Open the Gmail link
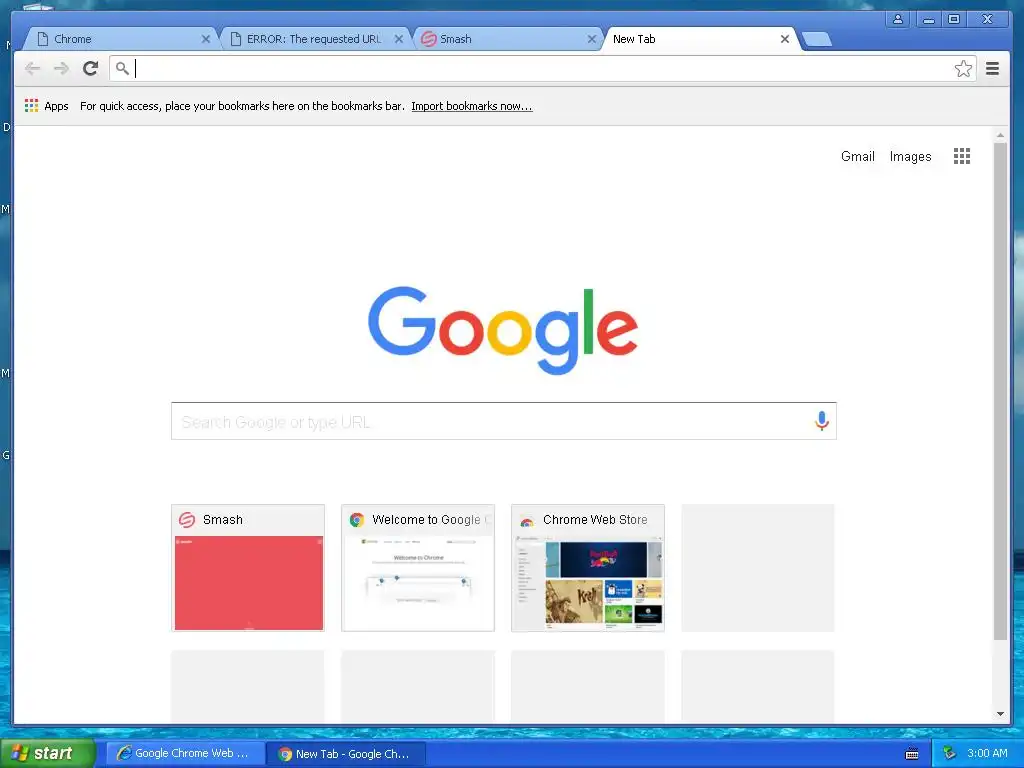The width and height of the screenshot is (1024, 768). tap(857, 156)
